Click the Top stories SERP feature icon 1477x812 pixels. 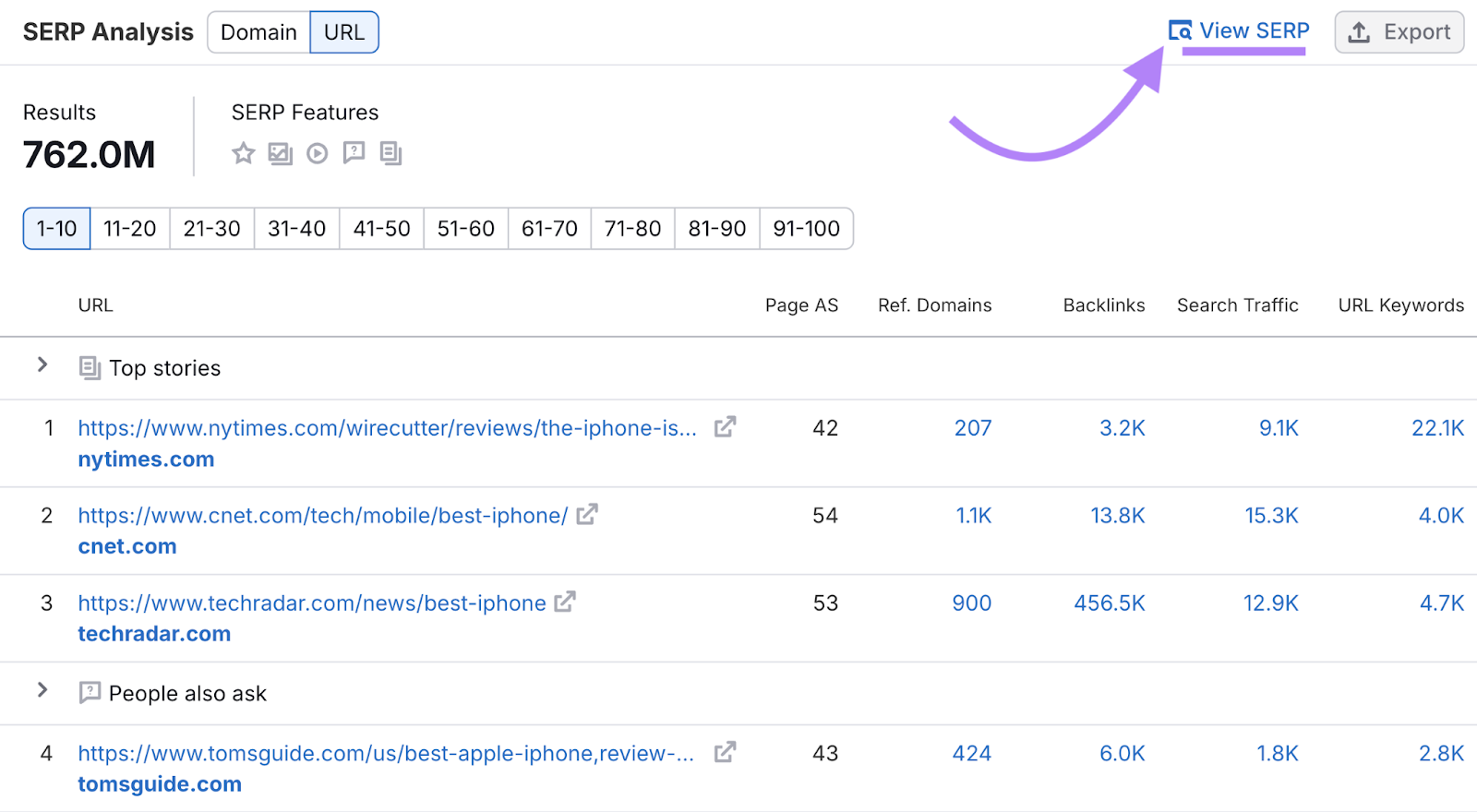click(390, 153)
